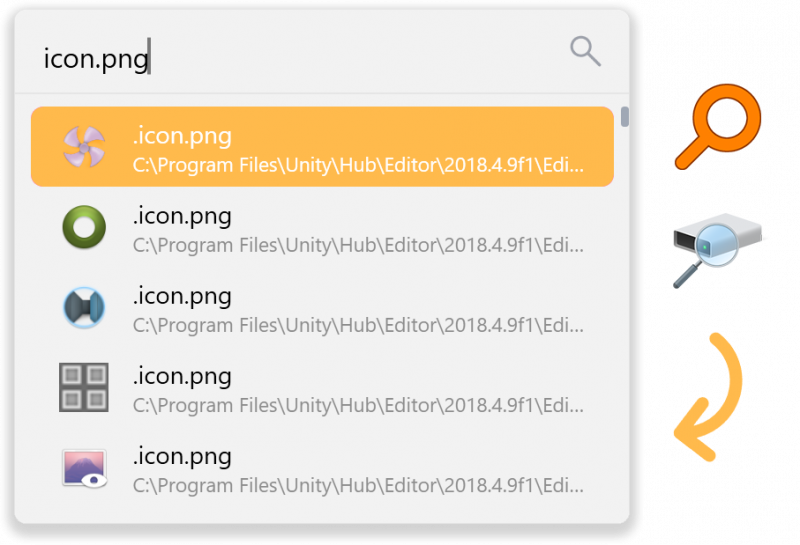Select the third .icon.png result title

(x=182, y=297)
